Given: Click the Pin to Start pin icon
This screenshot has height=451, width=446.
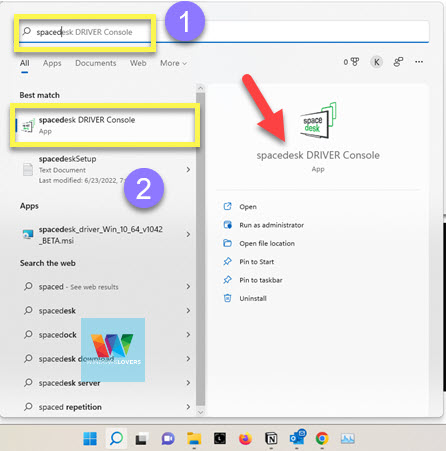Looking at the screenshot, I should click(x=227, y=261).
